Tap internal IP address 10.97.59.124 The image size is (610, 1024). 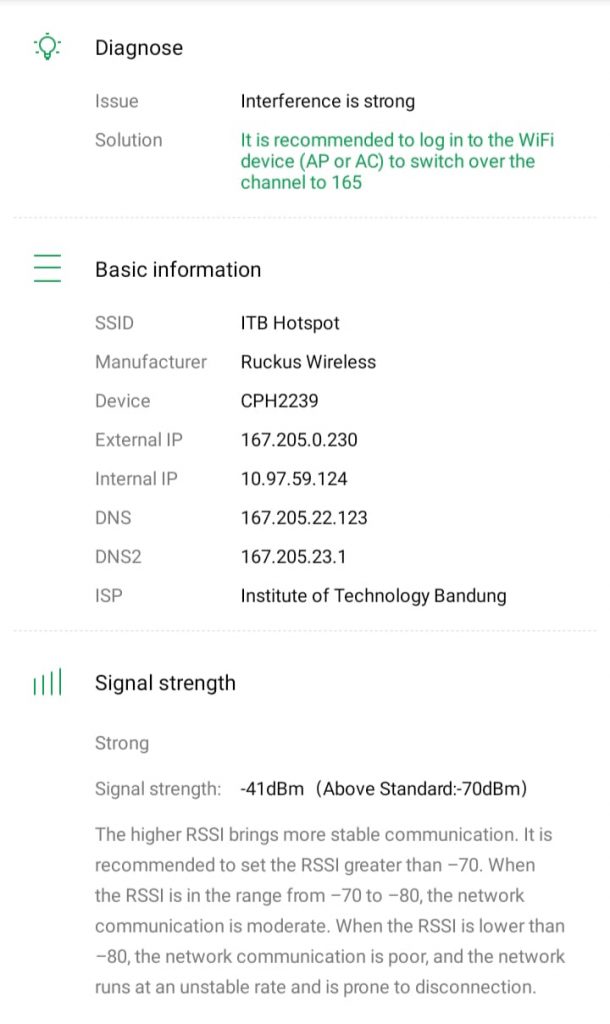294,479
